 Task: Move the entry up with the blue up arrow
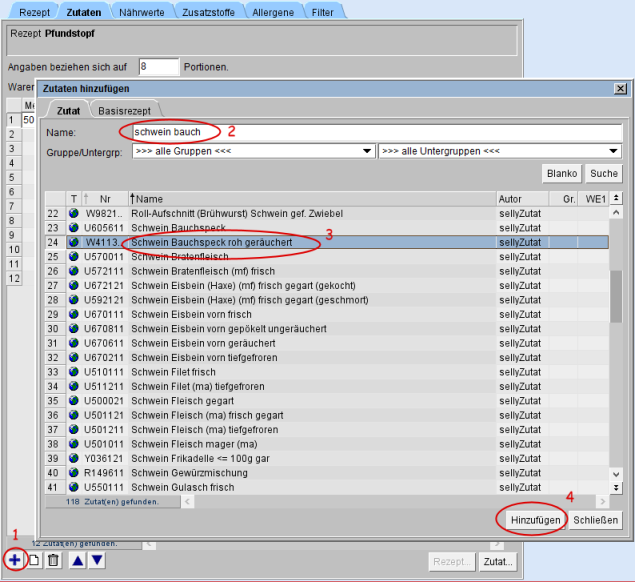(78, 560)
